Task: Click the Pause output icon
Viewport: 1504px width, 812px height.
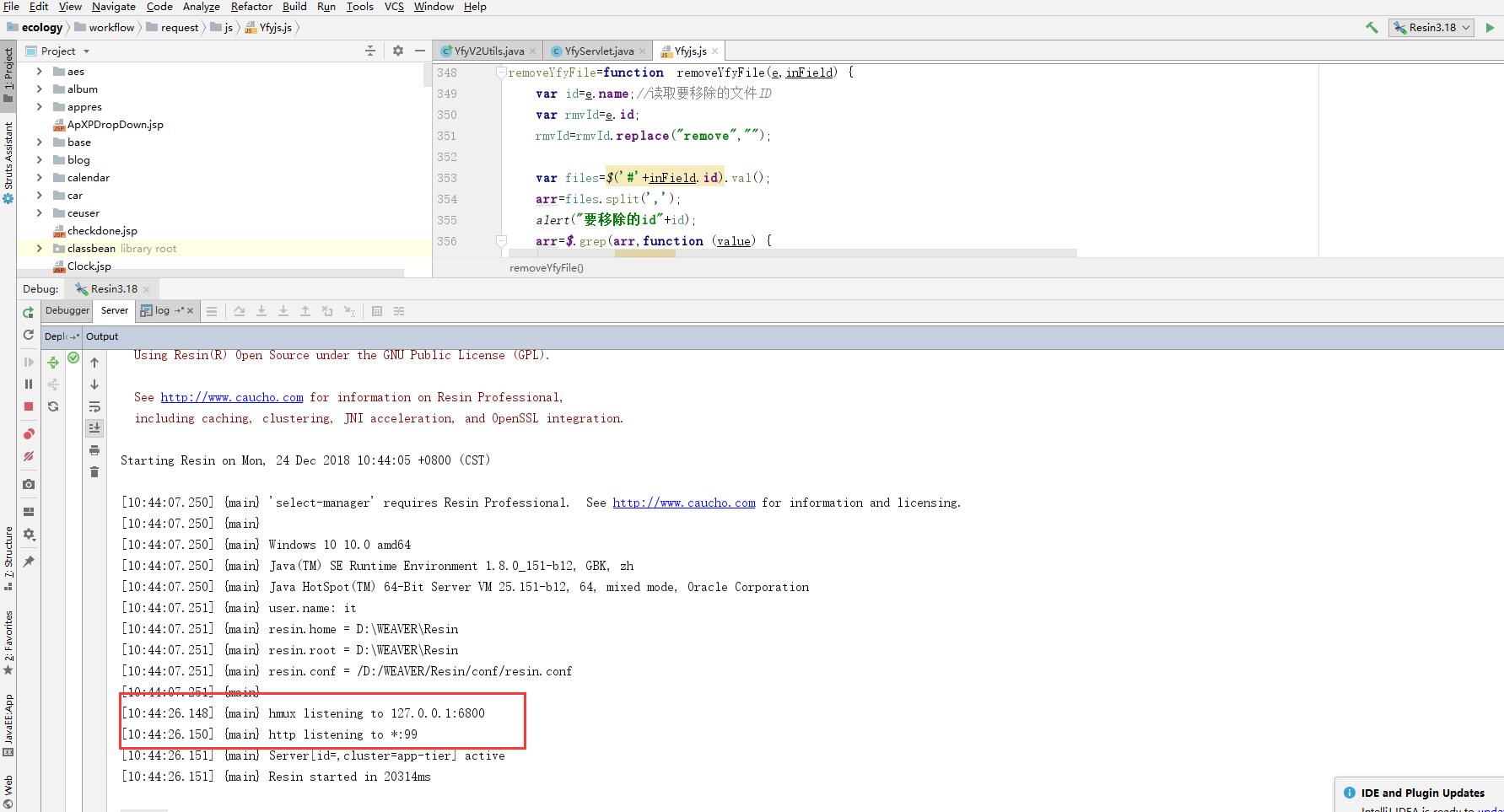Action: pyautogui.click(x=28, y=384)
